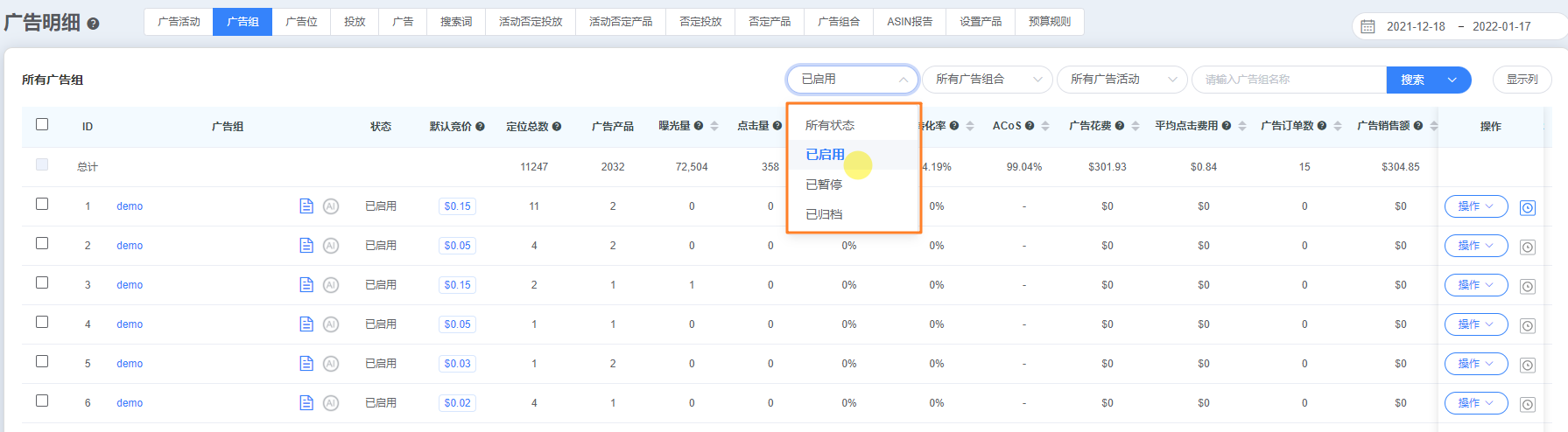
Task: Click the calendar icon in date range
Action: (1368, 27)
